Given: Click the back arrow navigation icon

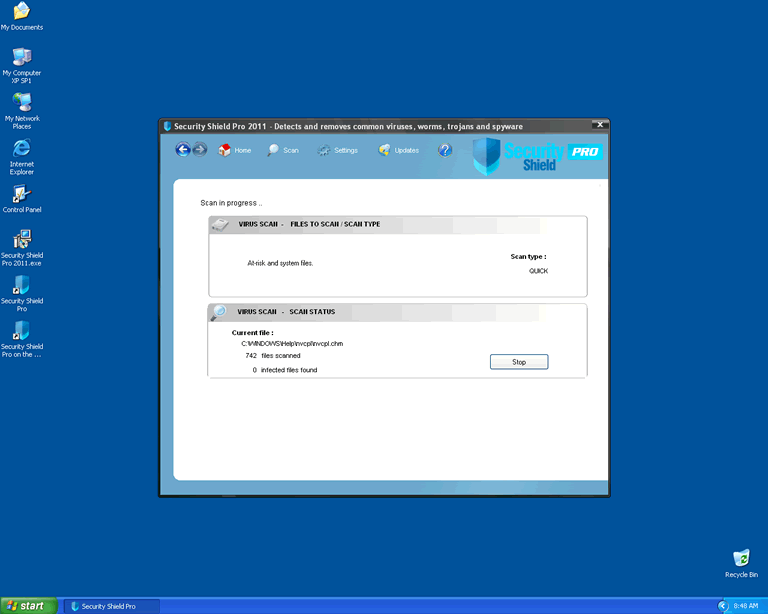Looking at the screenshot, I should (182, 150).
